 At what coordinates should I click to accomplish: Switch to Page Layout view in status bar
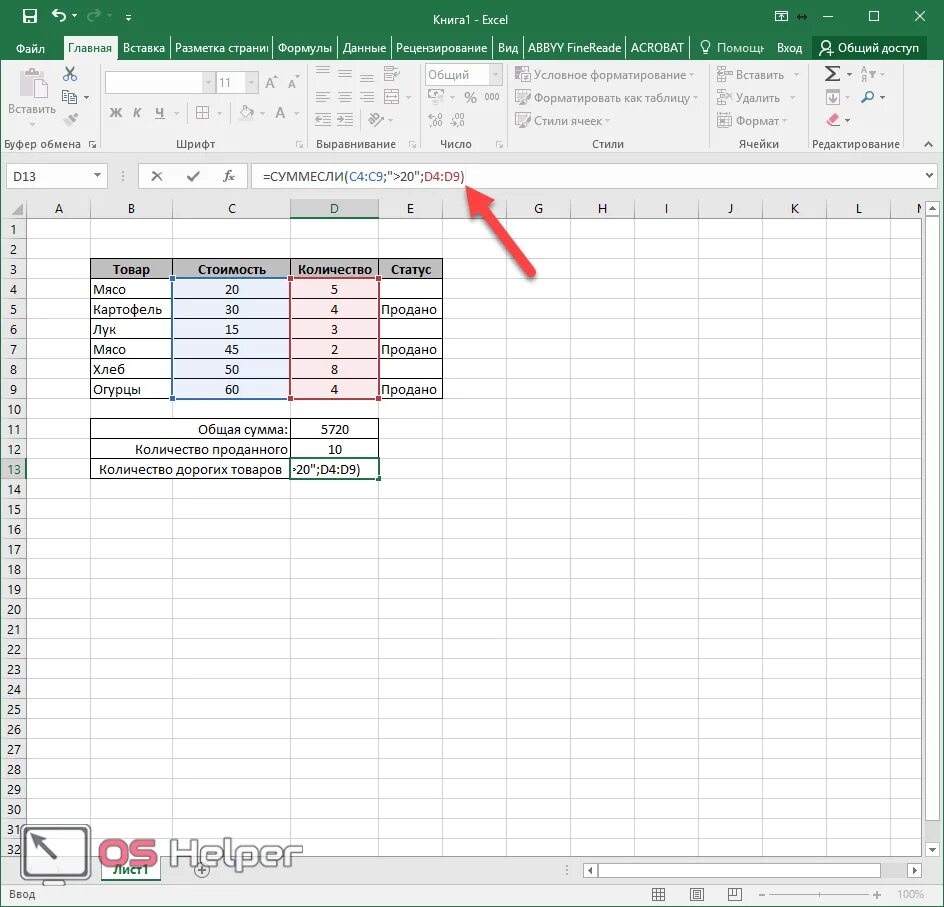[x=697, y=895]
